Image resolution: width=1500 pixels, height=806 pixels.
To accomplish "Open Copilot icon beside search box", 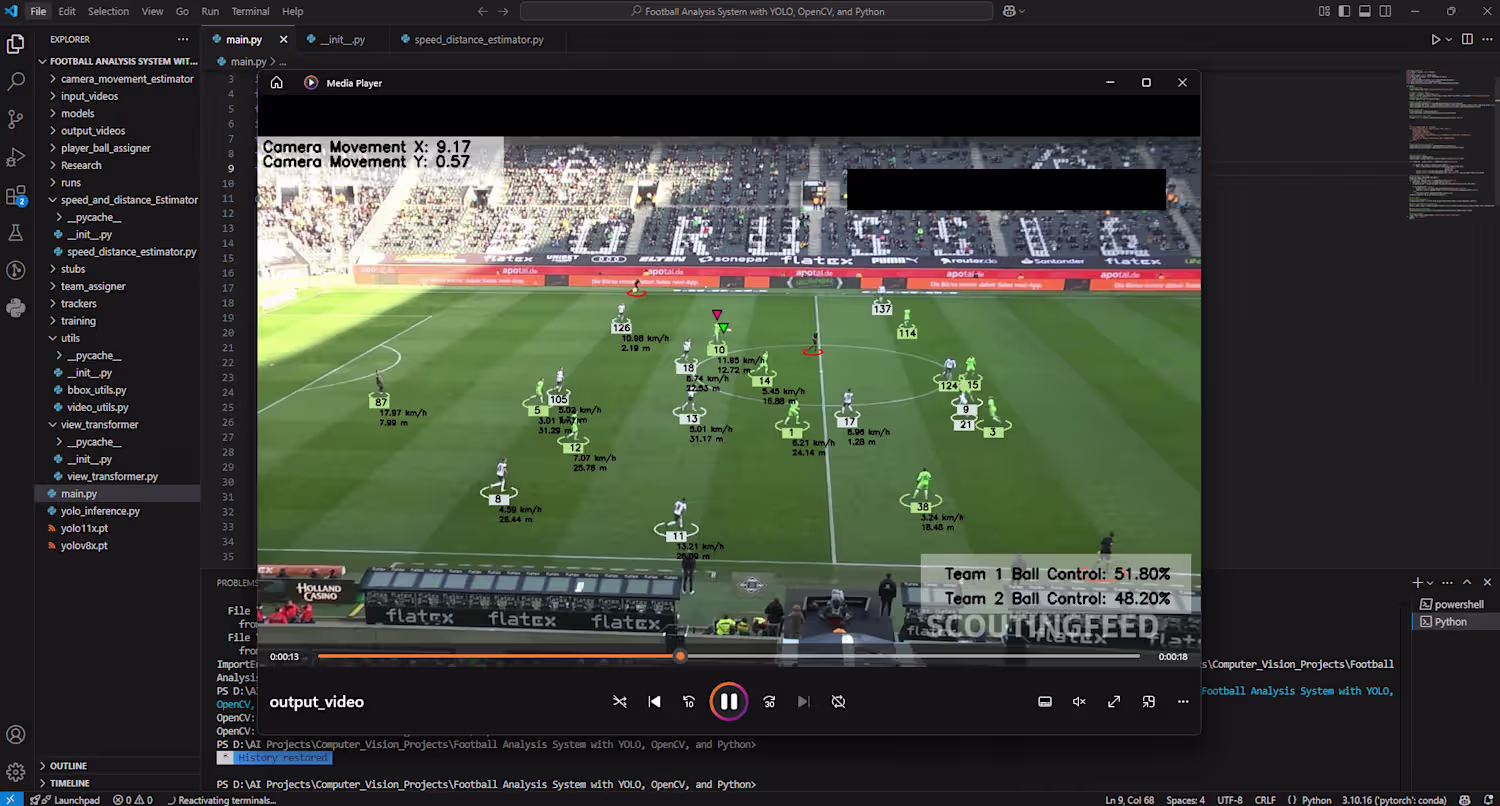I will point(1010,11).
